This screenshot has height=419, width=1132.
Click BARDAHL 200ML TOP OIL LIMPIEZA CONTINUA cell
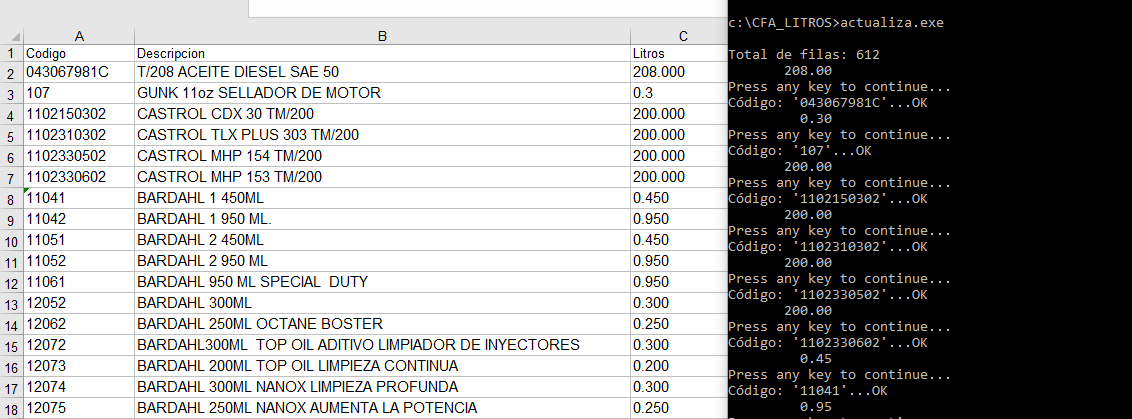coord(383,366)
